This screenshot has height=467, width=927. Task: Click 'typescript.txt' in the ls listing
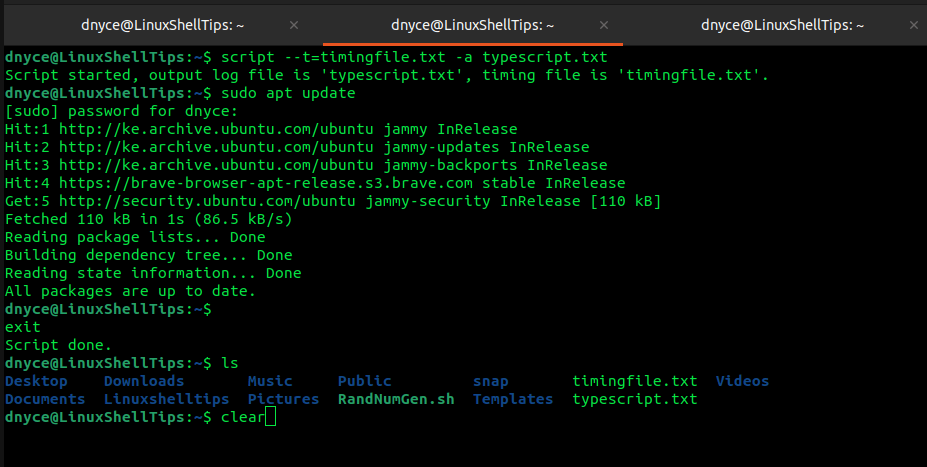[635, 400]
